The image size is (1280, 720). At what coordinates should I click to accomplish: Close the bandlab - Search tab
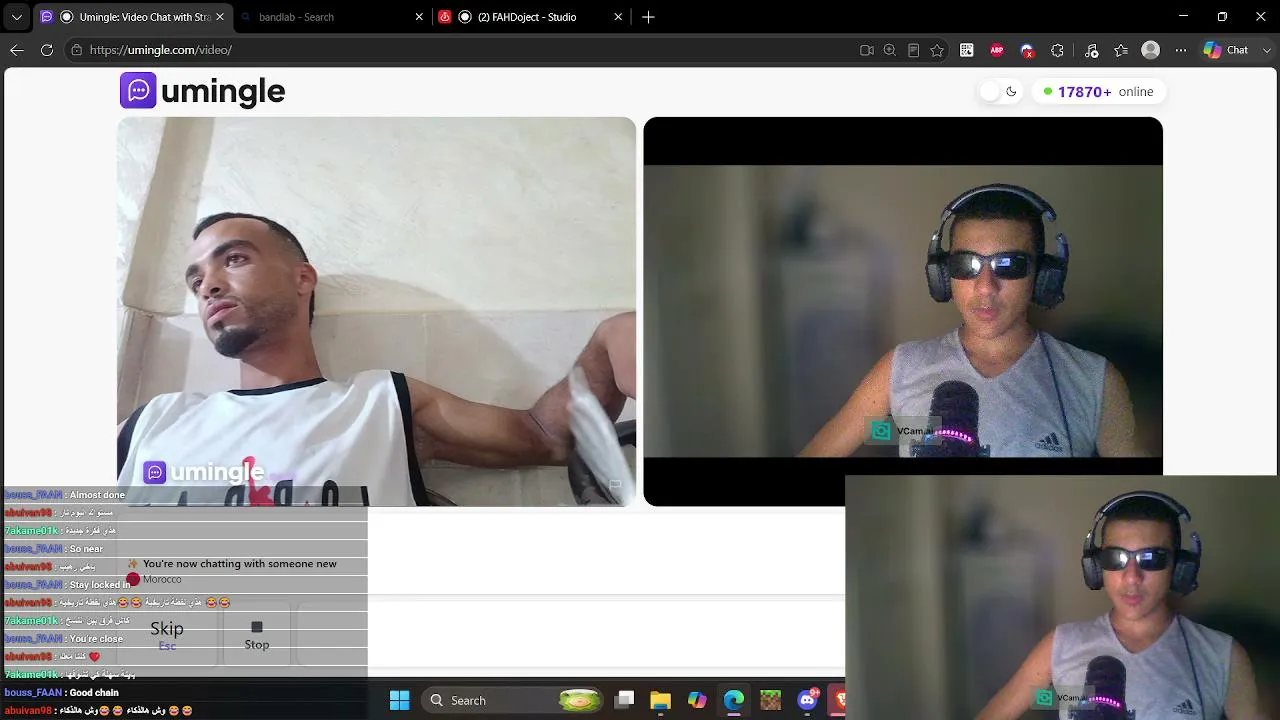[420, 17]
